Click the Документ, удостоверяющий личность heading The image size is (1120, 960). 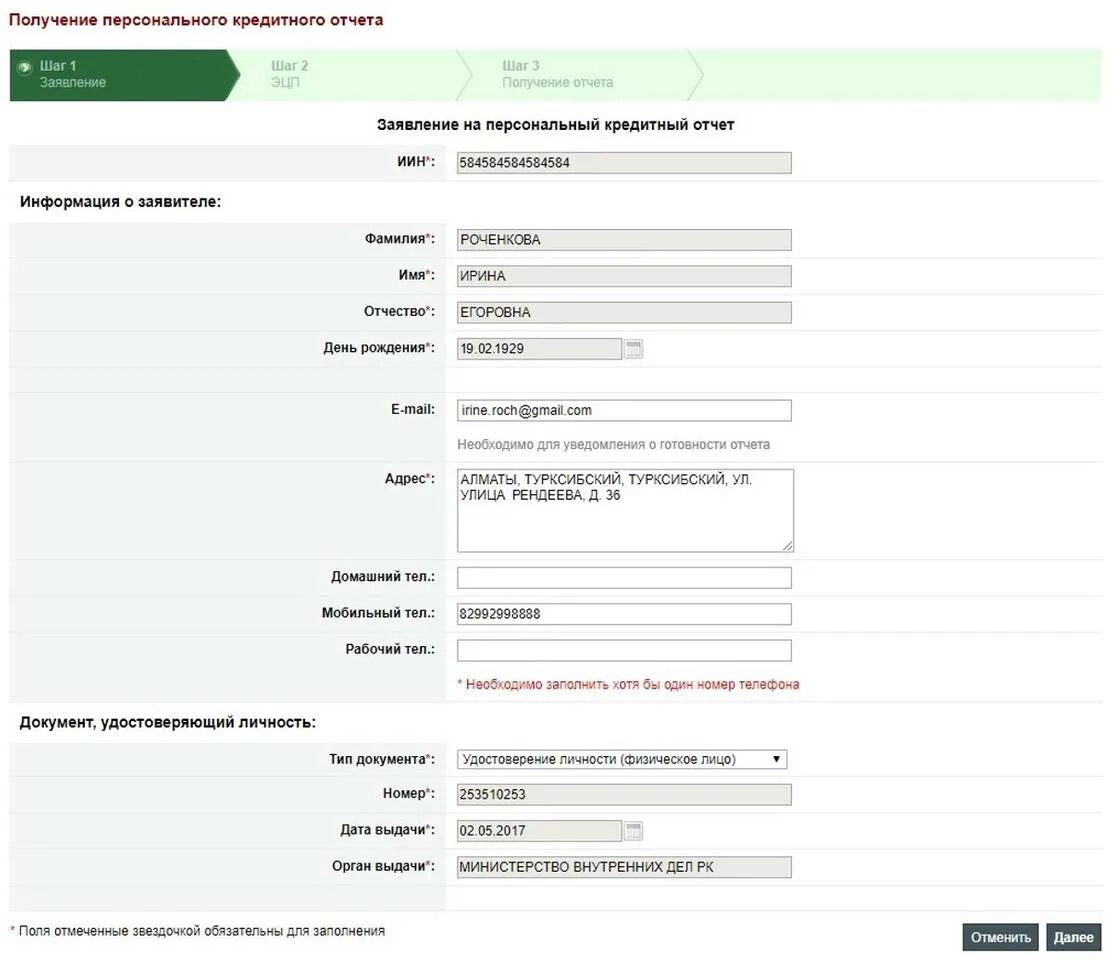[x=167, y=722]
